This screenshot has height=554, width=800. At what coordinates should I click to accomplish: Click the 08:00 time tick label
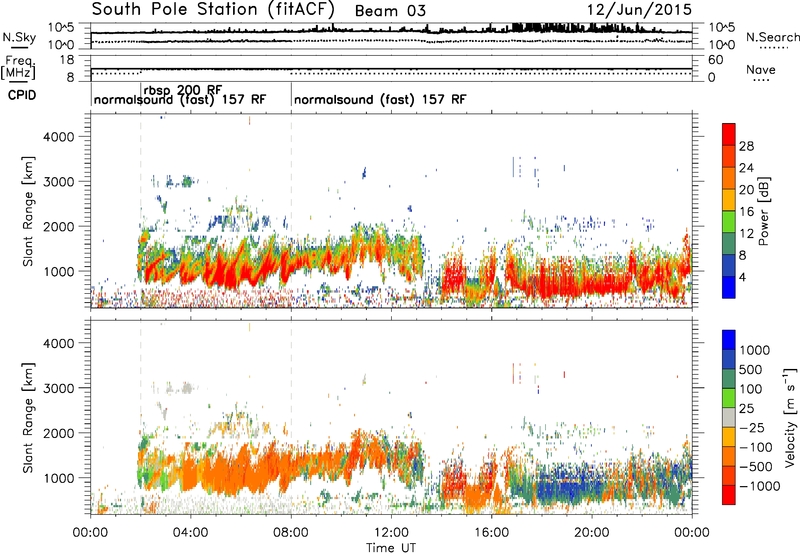tap(291, 533)
